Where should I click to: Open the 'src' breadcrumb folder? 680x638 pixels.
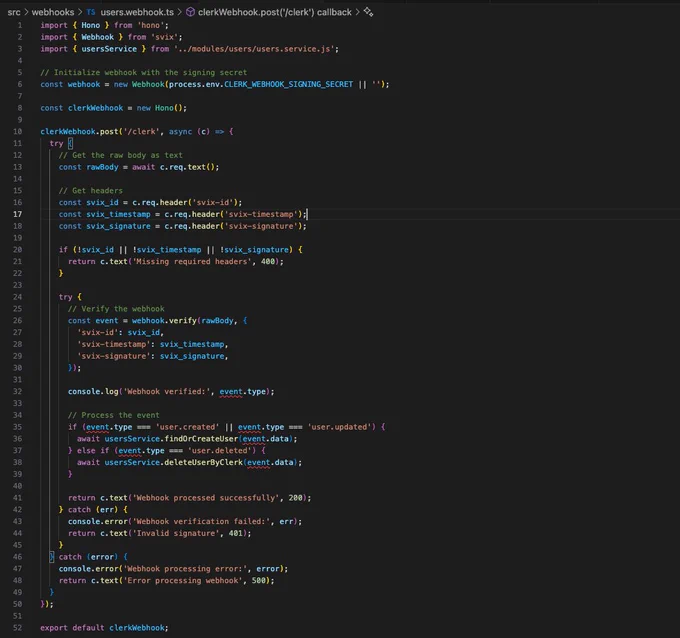click(14, 12)
